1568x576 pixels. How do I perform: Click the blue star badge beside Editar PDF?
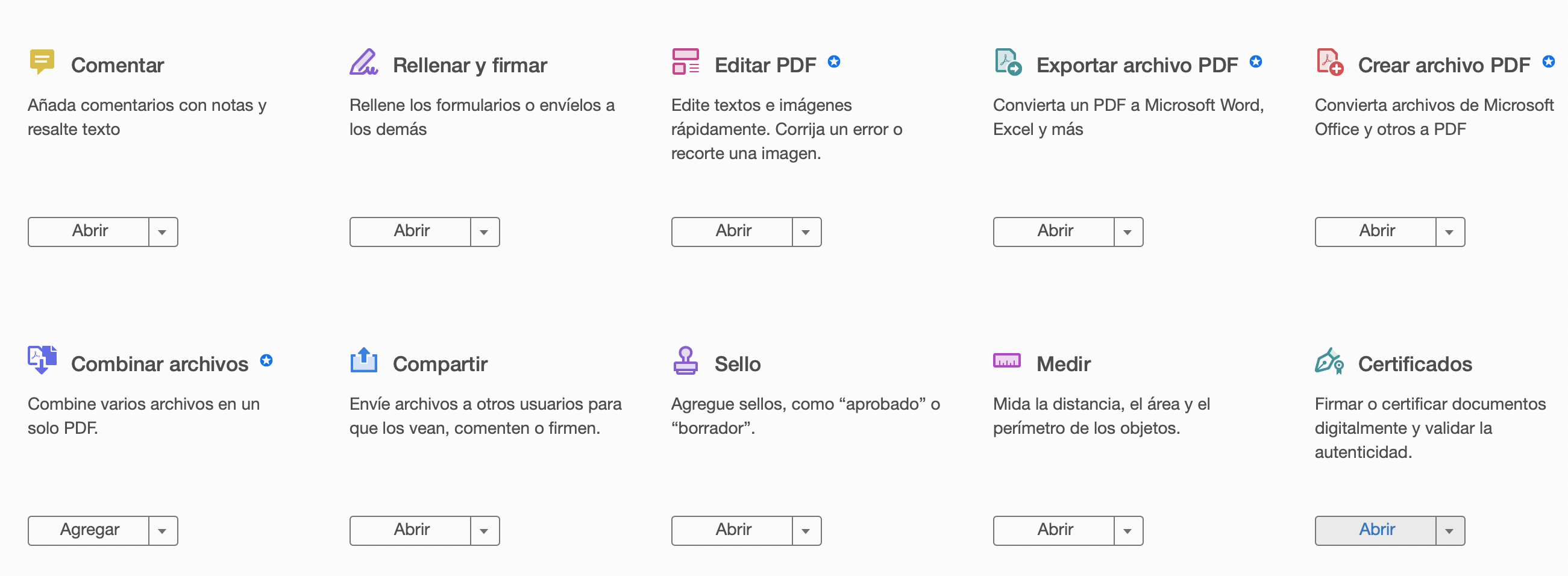click(x=834, y=61)
